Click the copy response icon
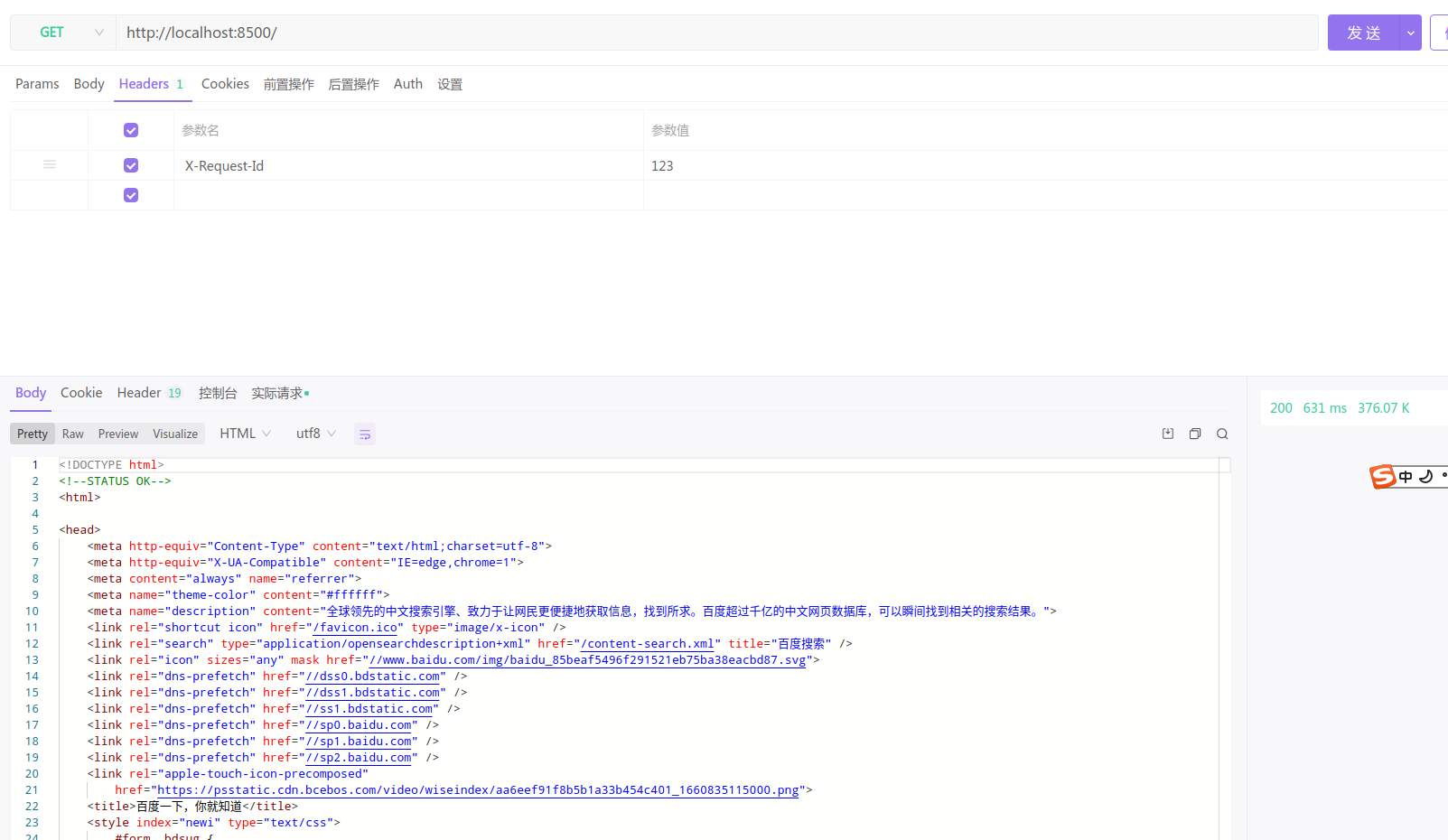Image resolution: width=1448 pixels, height=840 pixels. (1195, 434)
